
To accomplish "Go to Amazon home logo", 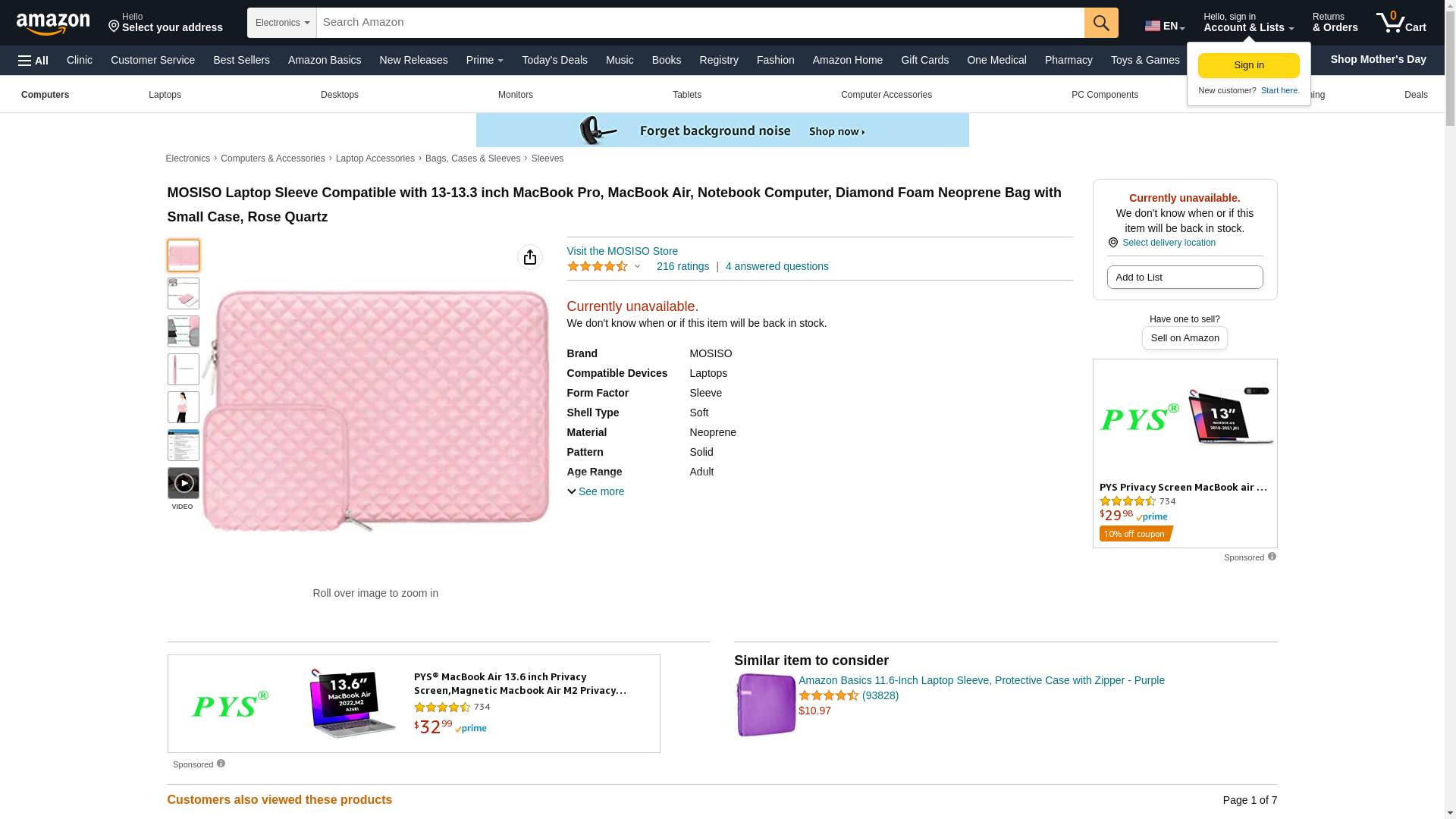I will pyautogui.click(x=53, y=24).
